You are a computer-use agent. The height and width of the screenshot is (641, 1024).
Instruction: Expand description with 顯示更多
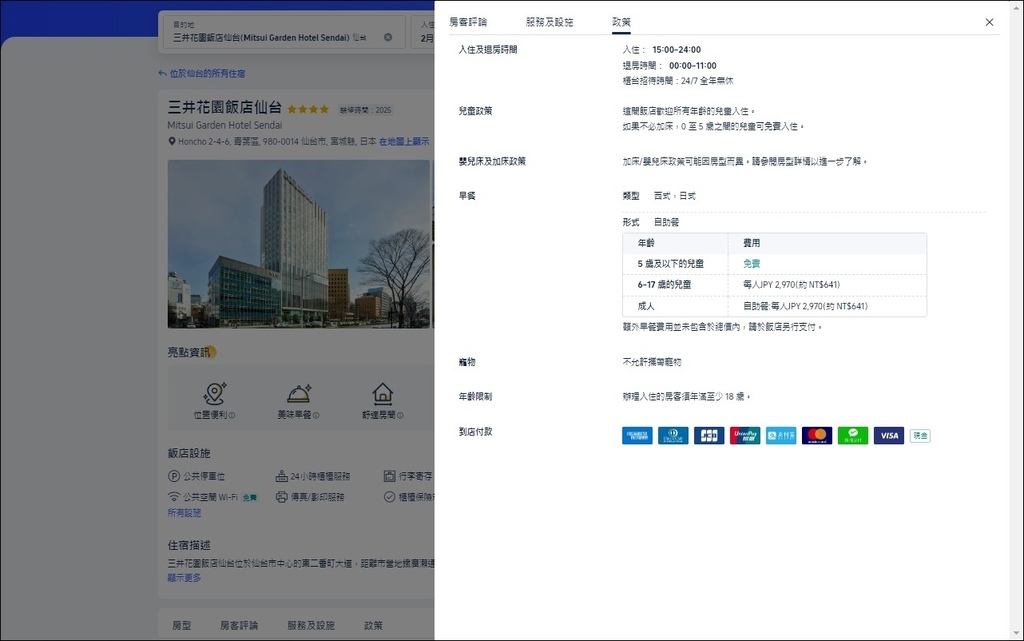(x=184, y=578)
